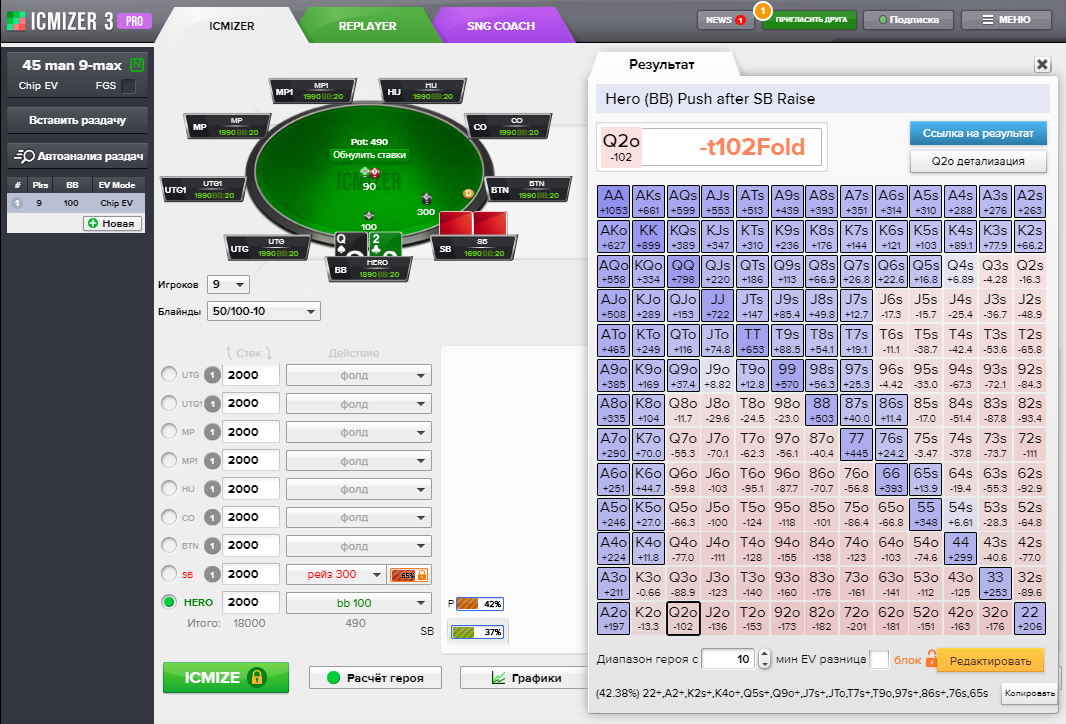Open the HU action dropdown

pos(359,489)
